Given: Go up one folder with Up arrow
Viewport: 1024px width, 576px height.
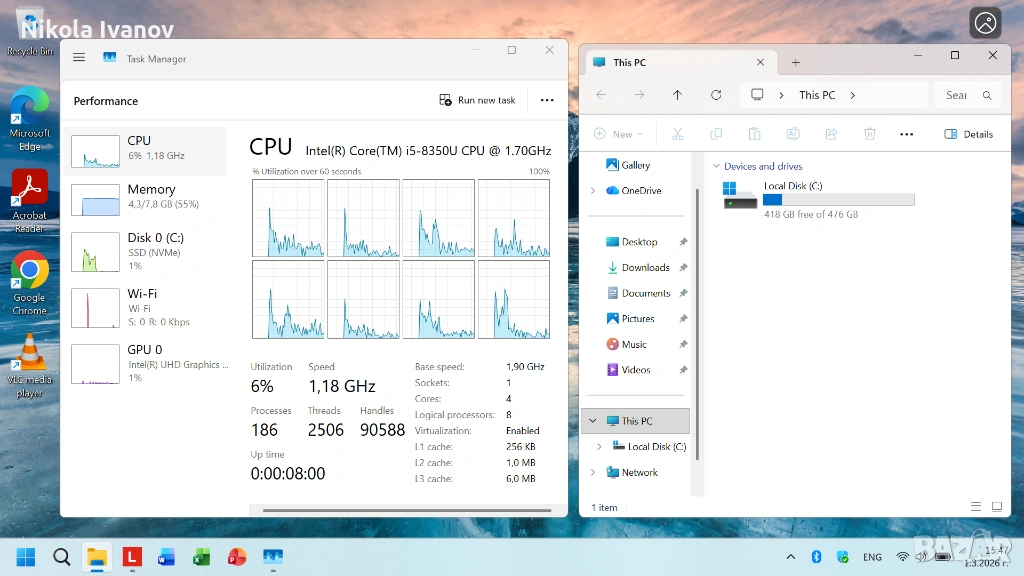Looking at the screenshot, I should (x=677, y=95).
